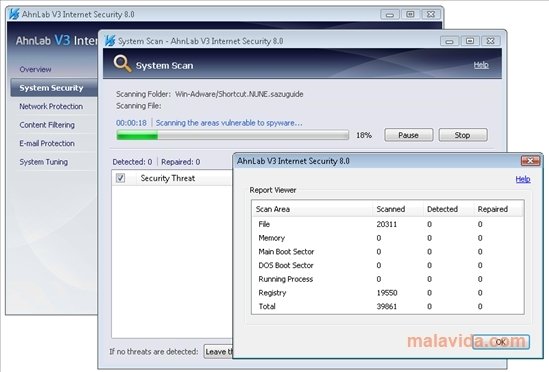Go to Network Protection in the sidebar
The height and width of the screenshot is (372, 549).
[51, 106]
